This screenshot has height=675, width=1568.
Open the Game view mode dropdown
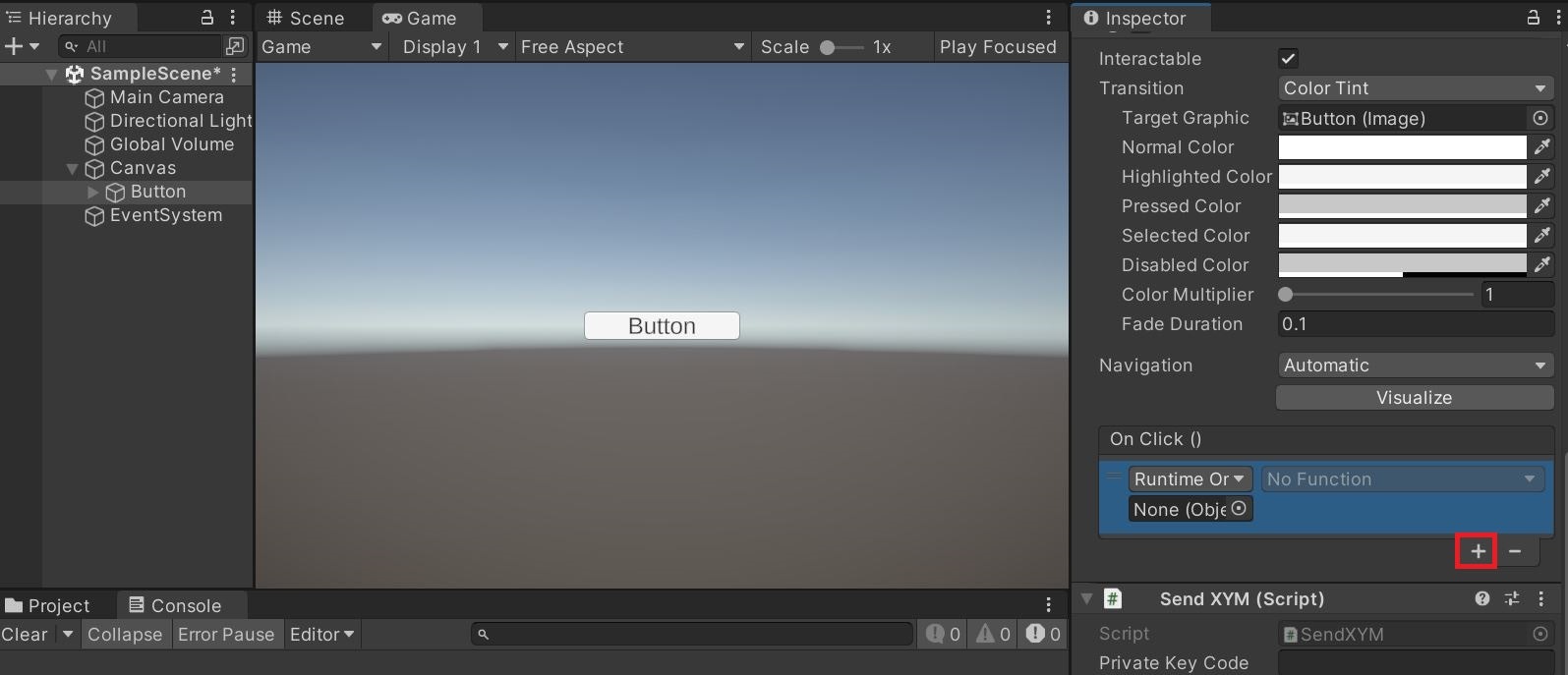320,47
